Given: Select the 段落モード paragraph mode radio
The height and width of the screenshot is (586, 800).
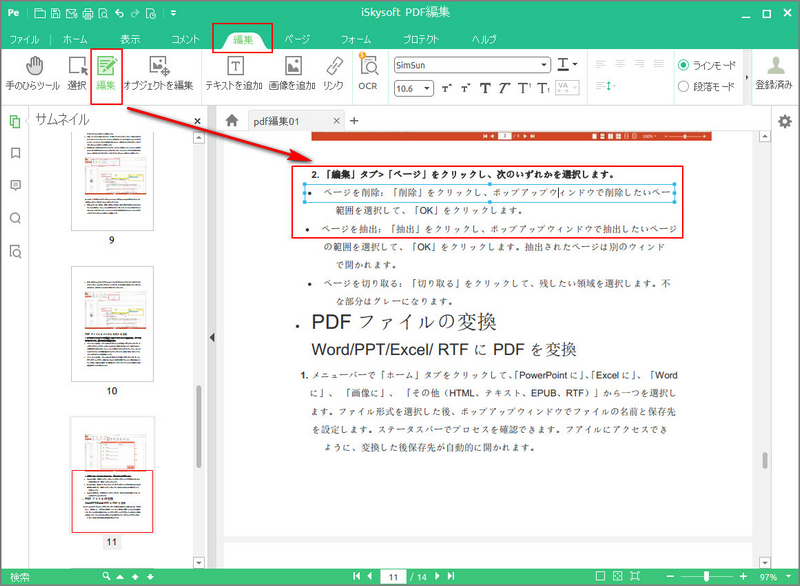Looking at the screenshot, I should tap(683, 87).
